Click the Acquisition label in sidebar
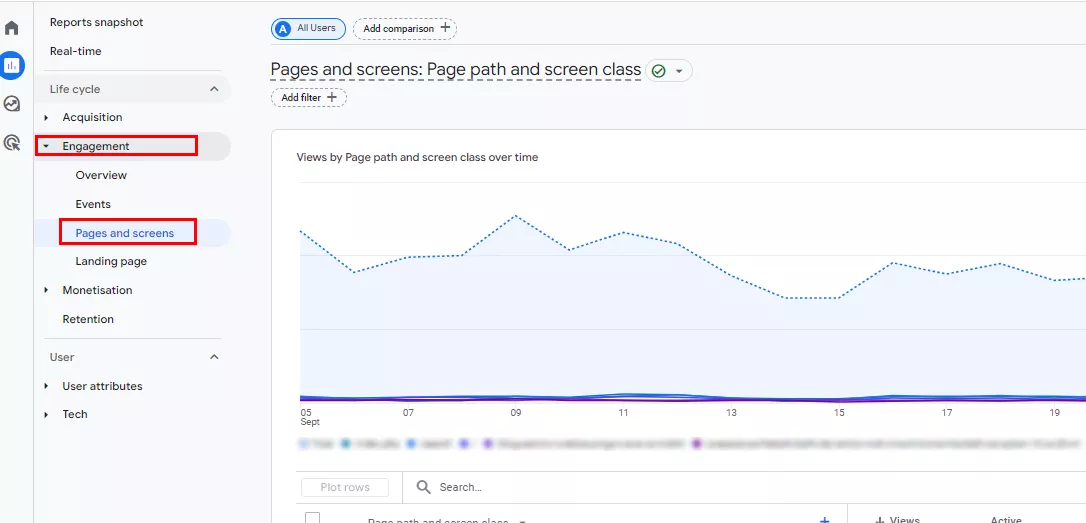1086x523 pixels. [x=92, y=118]
